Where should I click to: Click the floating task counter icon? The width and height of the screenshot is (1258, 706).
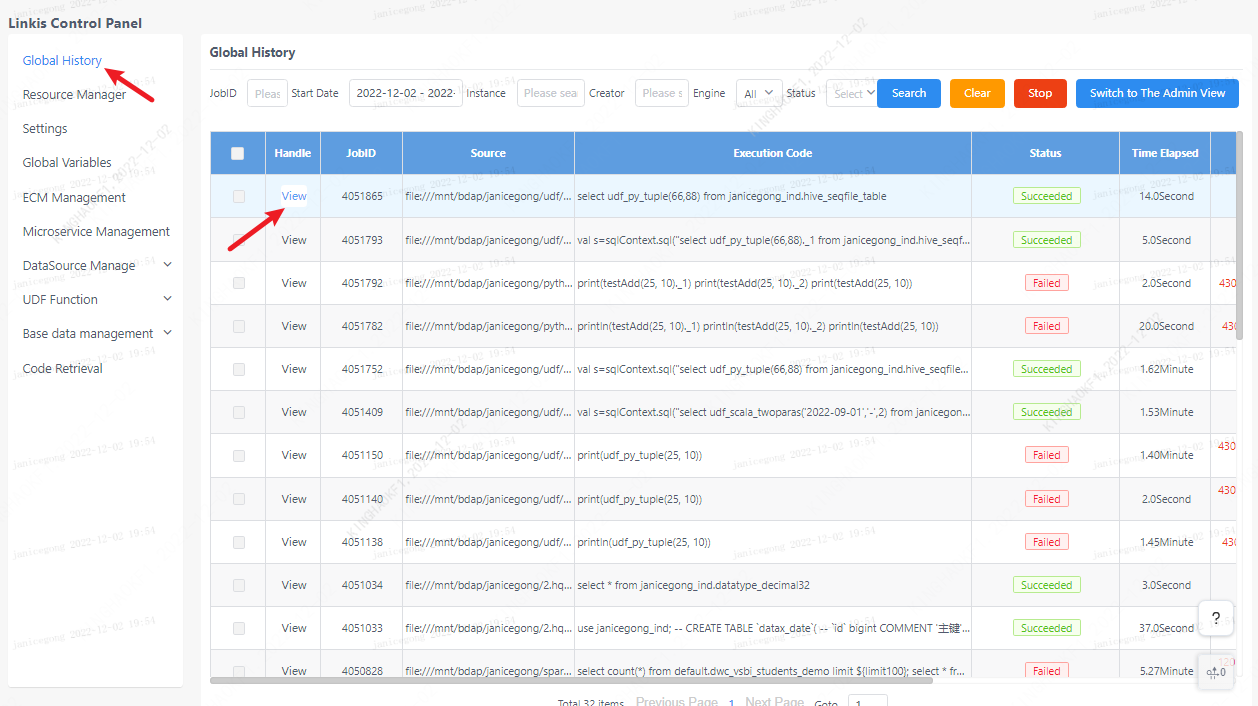(x=1215, y=671)
